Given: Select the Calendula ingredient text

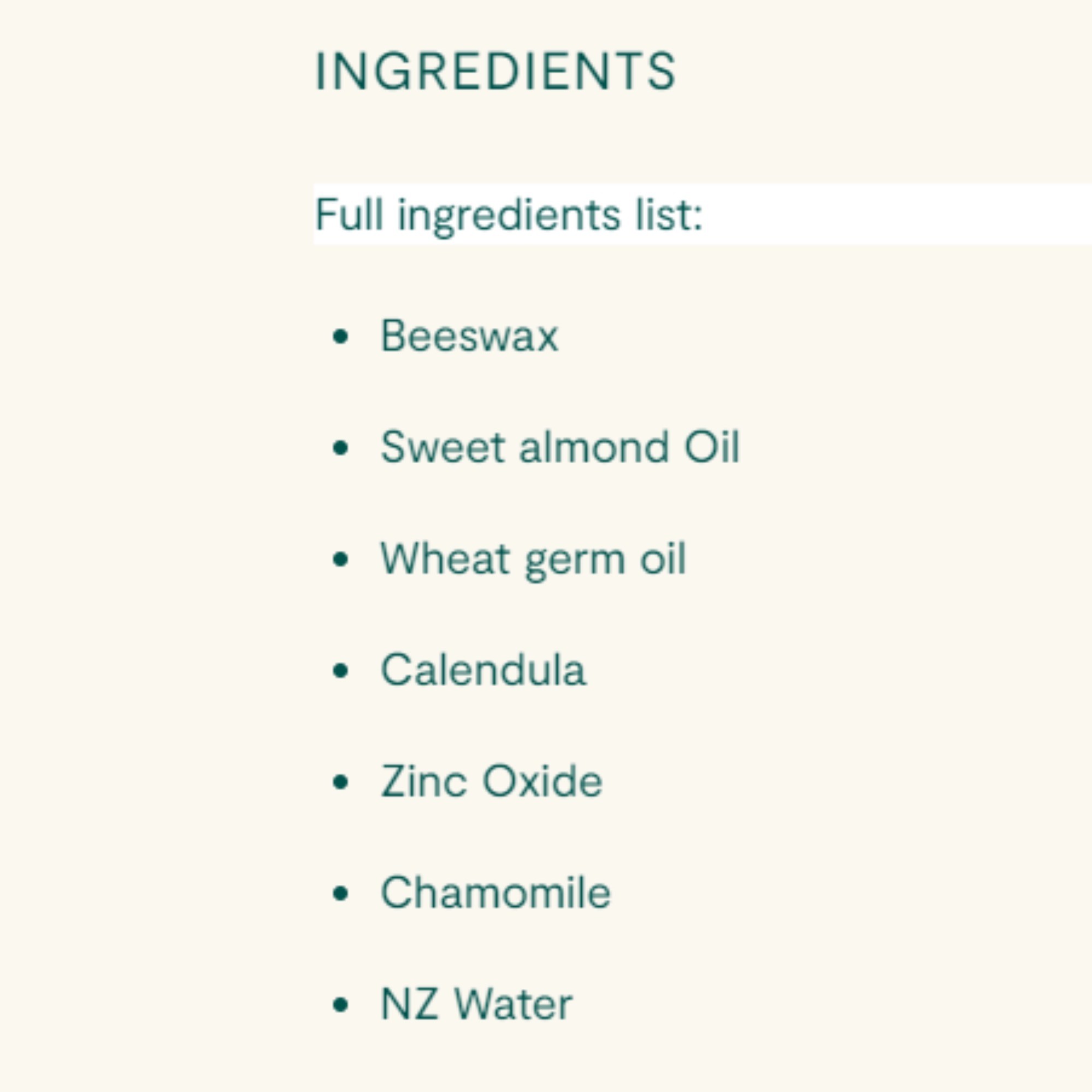Looking at the screenshot, I should (483, 670).
